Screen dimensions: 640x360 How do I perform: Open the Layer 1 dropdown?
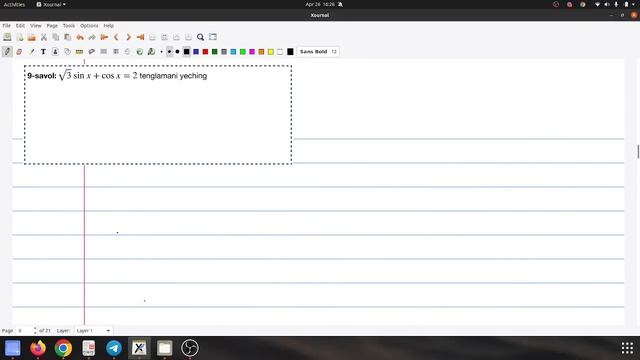pos(93,331)
